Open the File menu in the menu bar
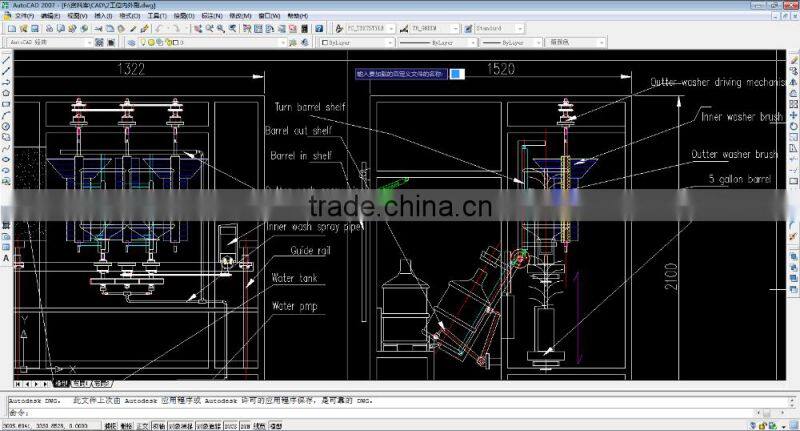The image size is (800, 431). [x=24, y=17]
